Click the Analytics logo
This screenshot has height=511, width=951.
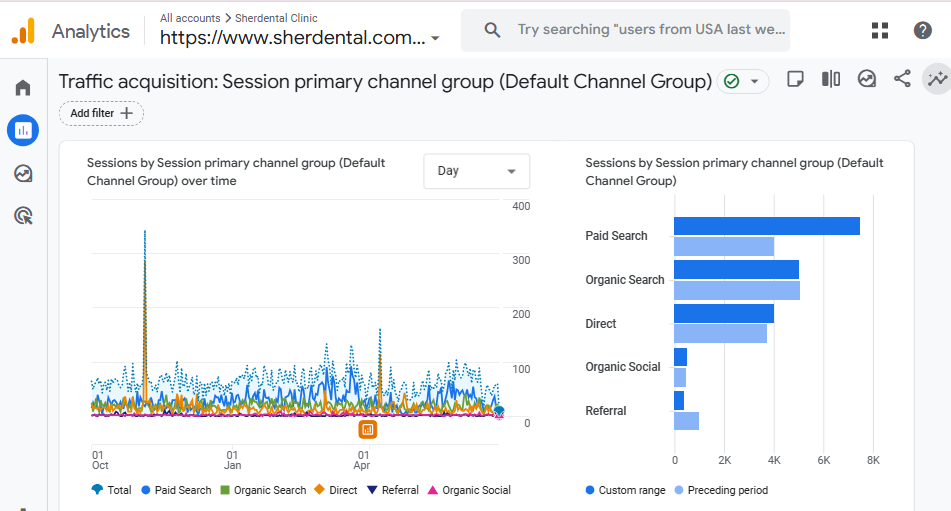(23, 31)
